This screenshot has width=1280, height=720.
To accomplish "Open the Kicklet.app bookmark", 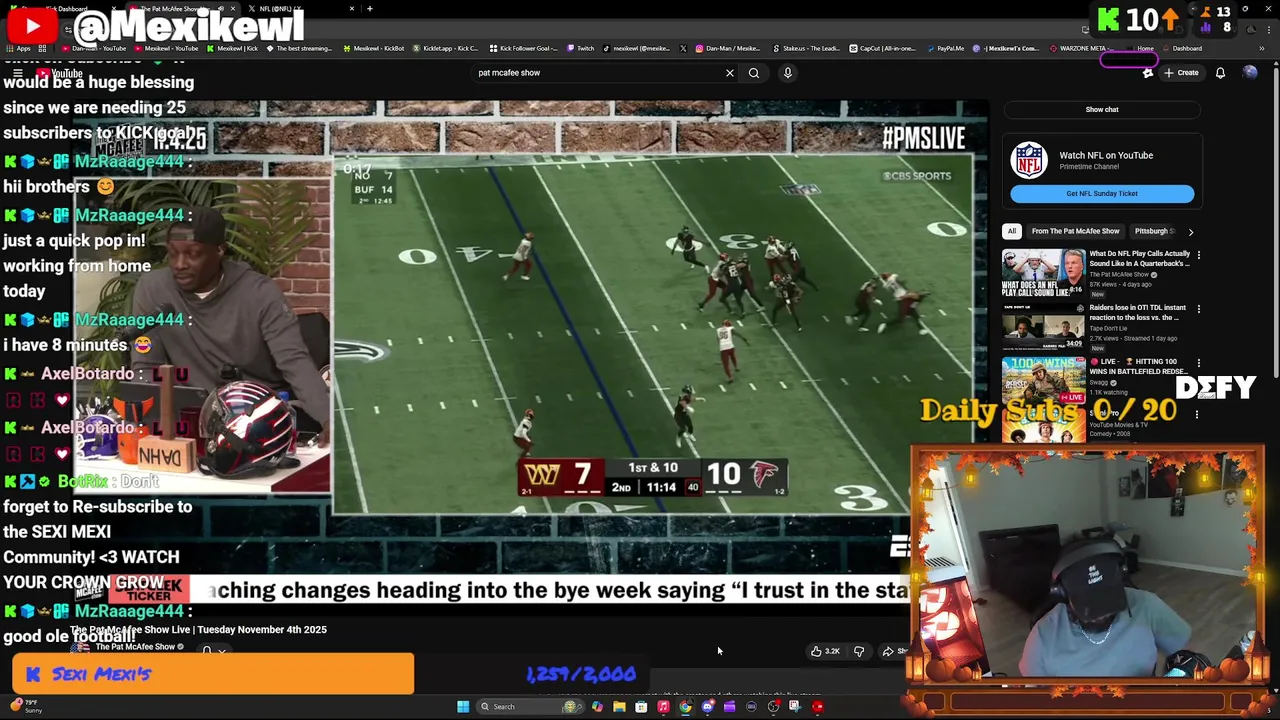I will (444, 48).
